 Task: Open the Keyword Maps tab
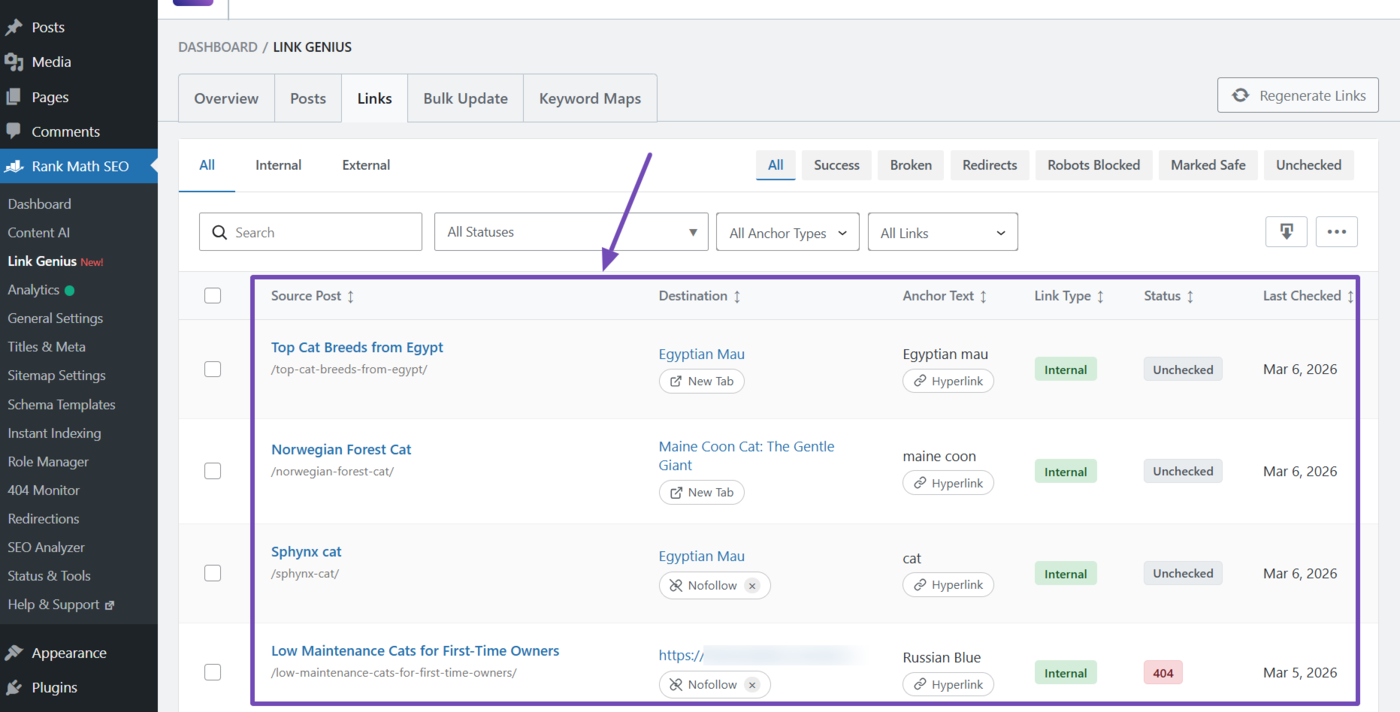click(590, 98)
